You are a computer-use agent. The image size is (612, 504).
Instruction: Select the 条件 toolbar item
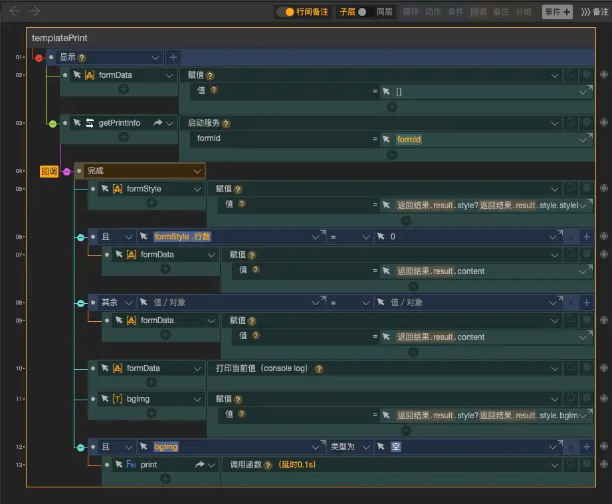[x=455, y=12]
